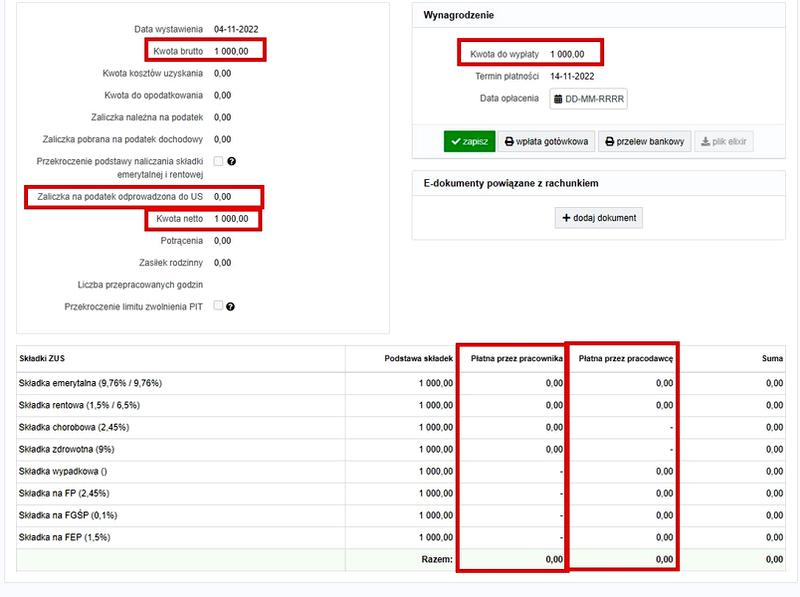This screenshot has height=597, width=800.
Task: Click the Kwota brutto value 1 000,00
Action: tap(231, 51)
